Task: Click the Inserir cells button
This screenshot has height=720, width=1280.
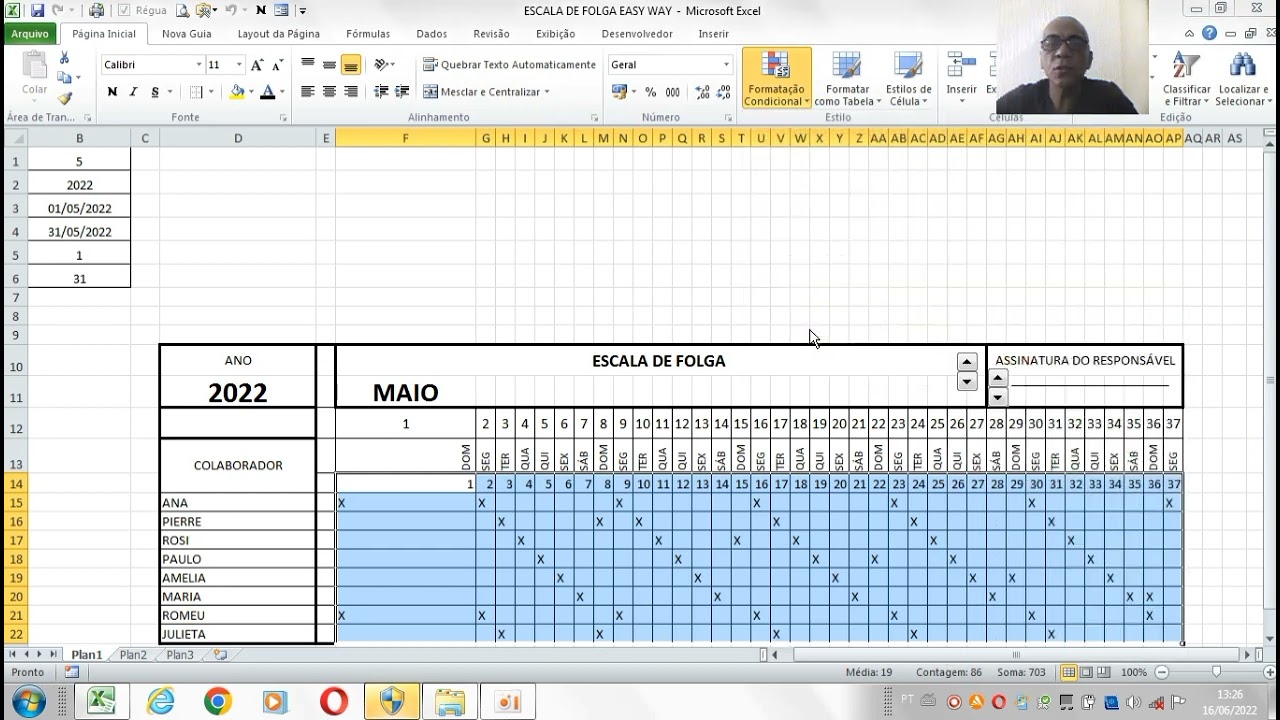Action: tap(961, 79)
